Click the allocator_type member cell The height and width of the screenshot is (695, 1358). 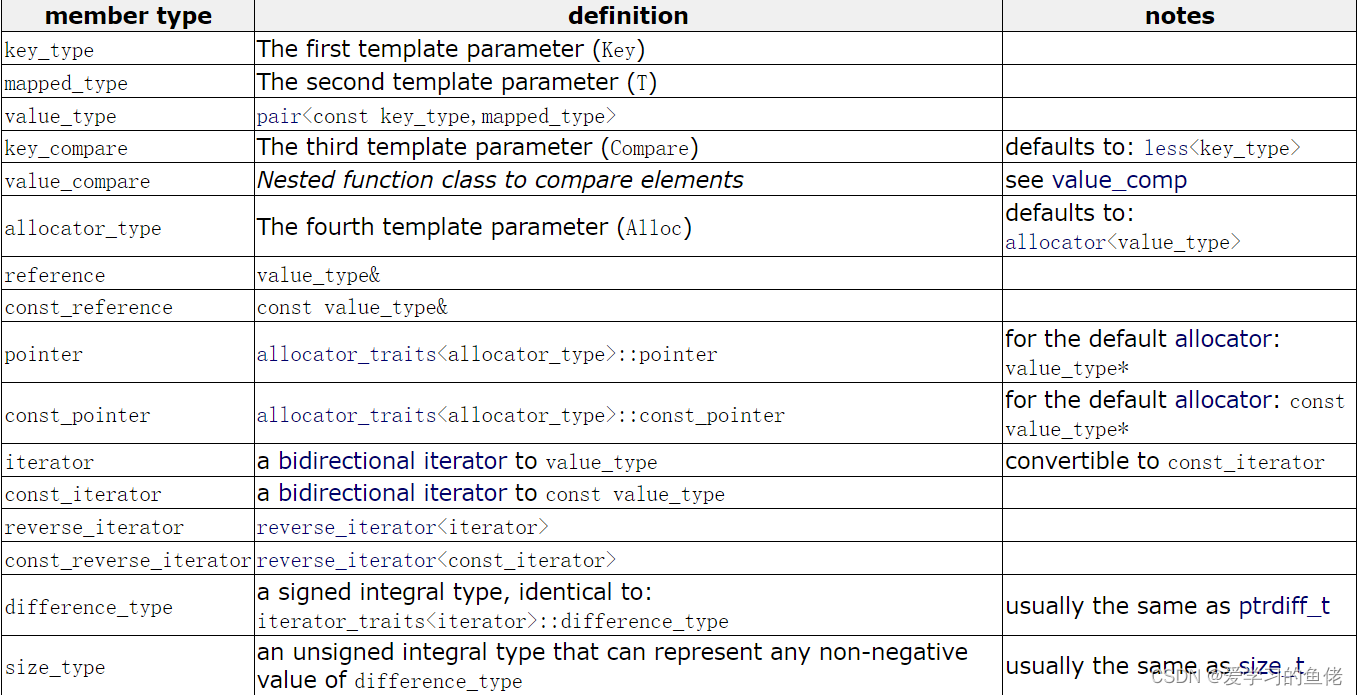(83, 228)
